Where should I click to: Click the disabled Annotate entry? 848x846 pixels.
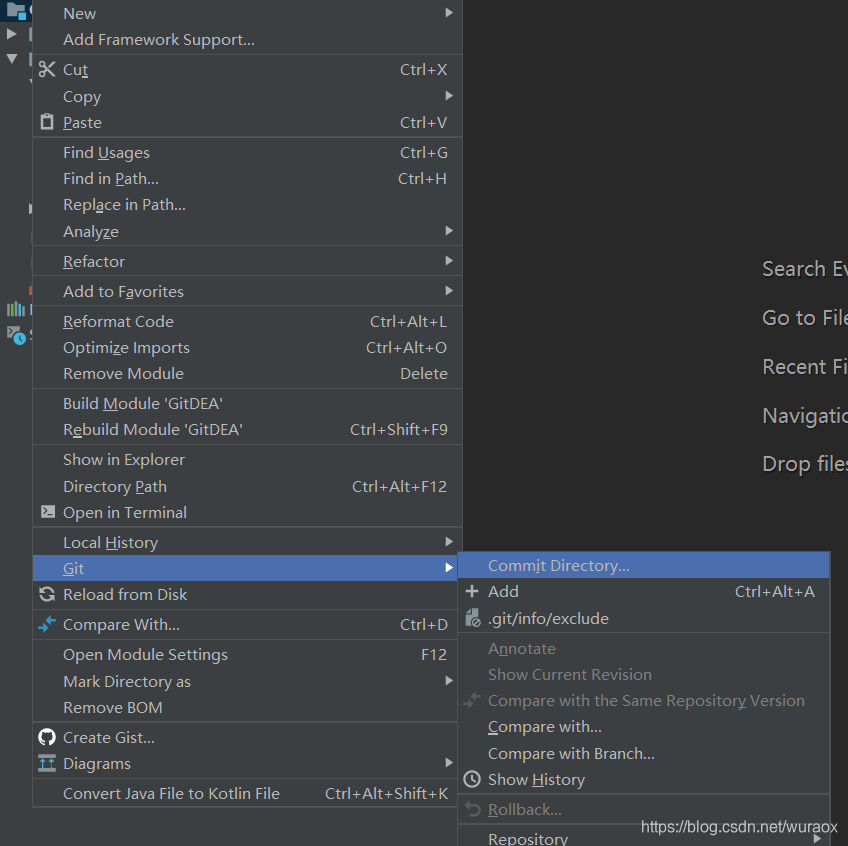[644, 648]
